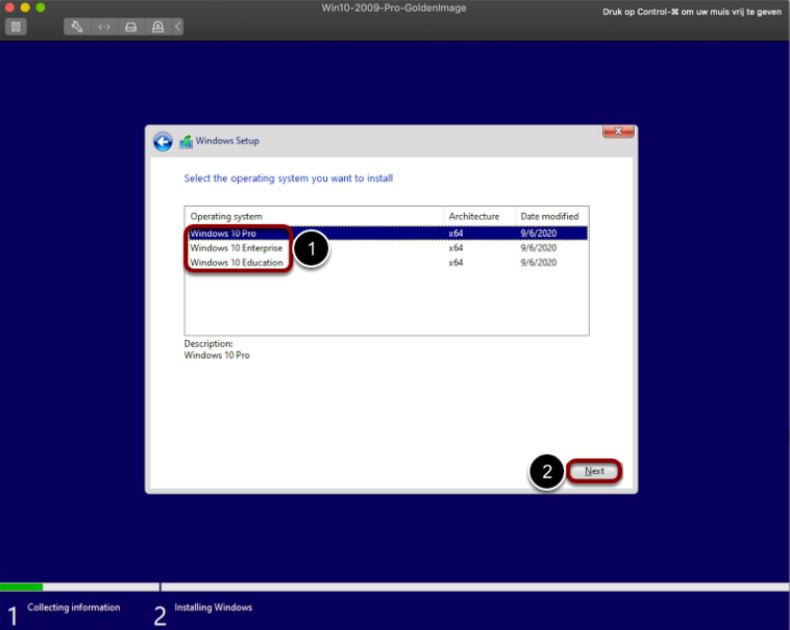Choose Windows 10 Education in the list
Screen dimensions: 790x630
pos(236,263)
